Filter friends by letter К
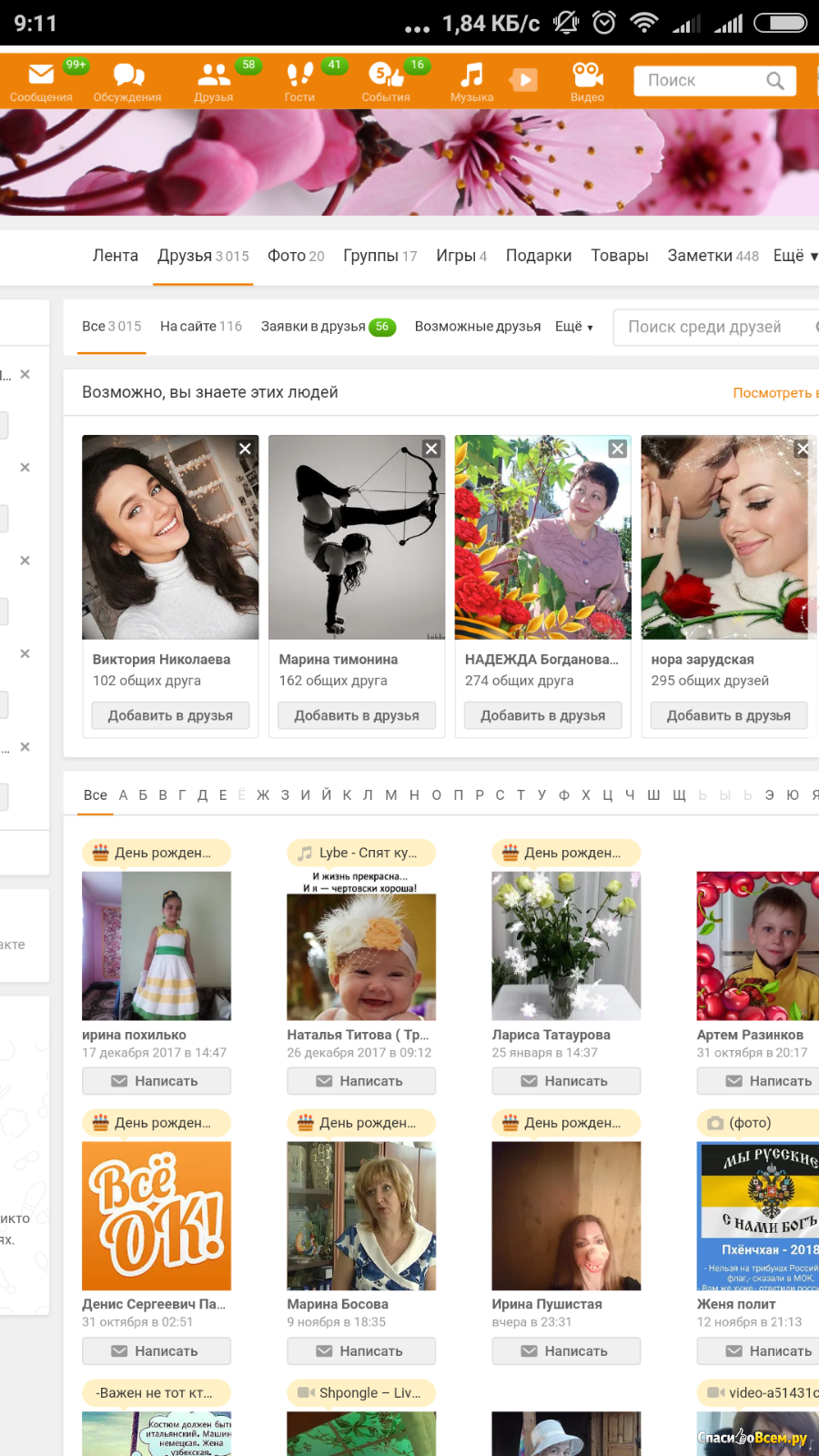 pyautogui.click(x=347, y=795)
